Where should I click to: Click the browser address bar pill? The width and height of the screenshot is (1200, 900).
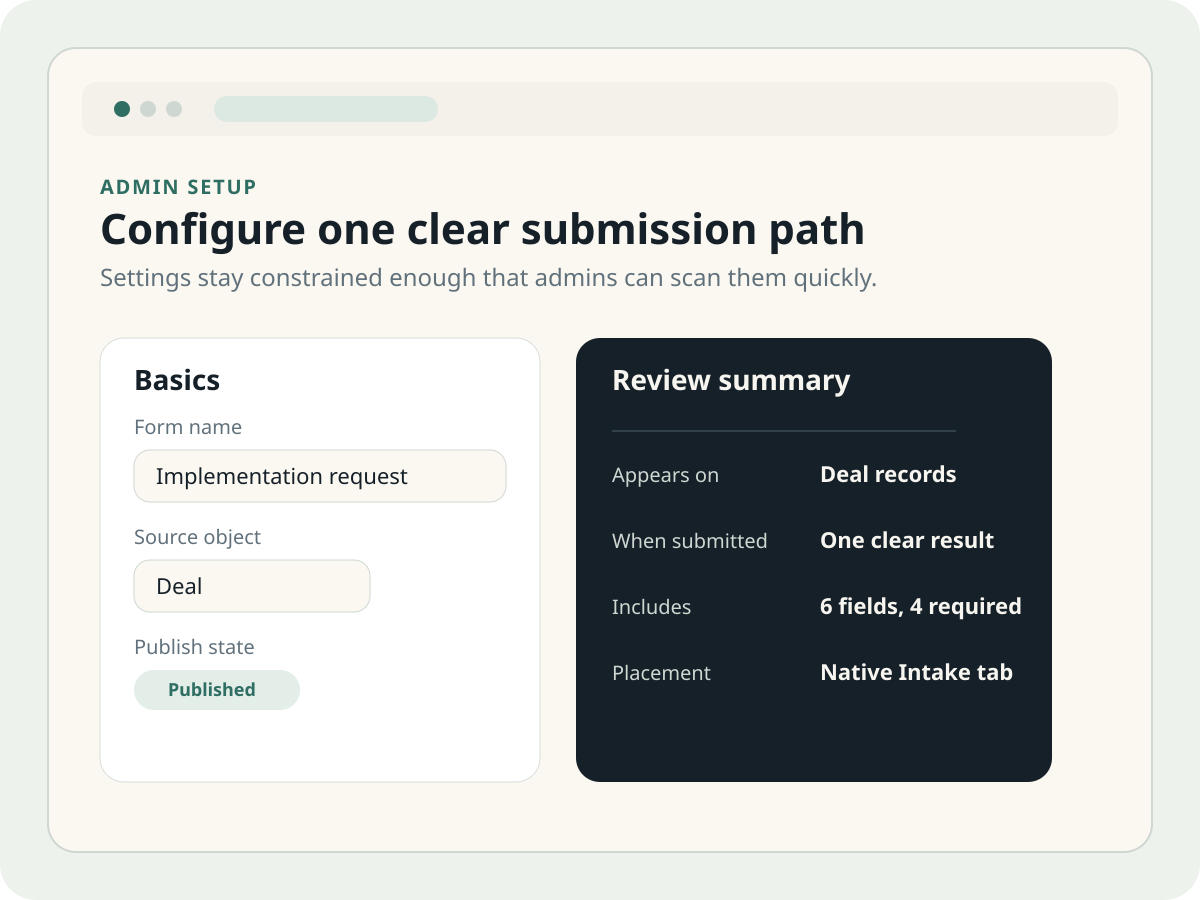(x=326, y=109)
